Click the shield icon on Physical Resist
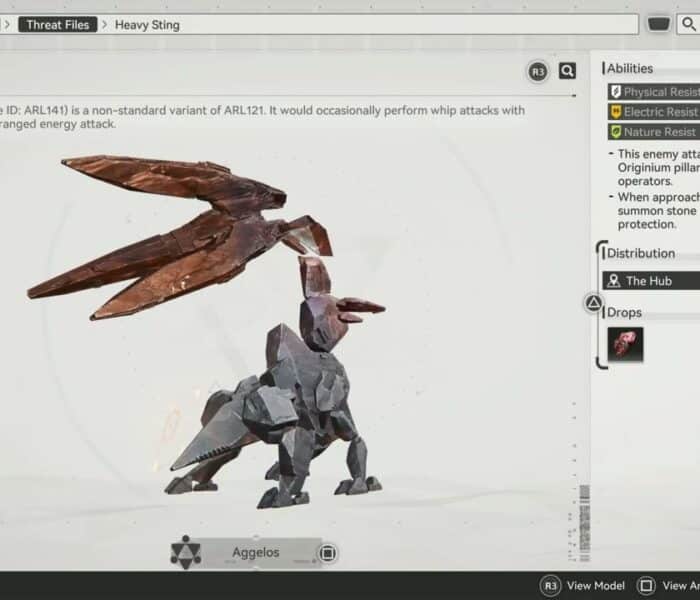The height and width of the screenshot is (600, 700). pos(616,92)
